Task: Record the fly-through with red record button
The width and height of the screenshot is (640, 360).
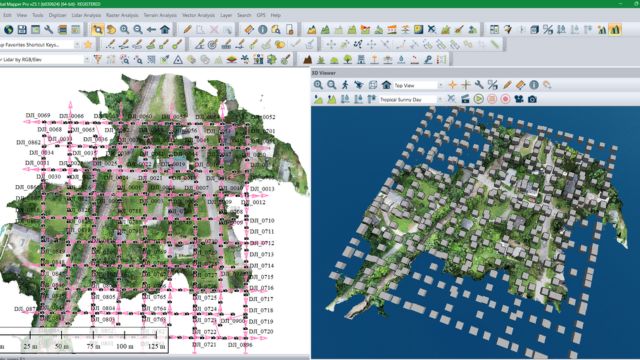Action: coord(505,99)
